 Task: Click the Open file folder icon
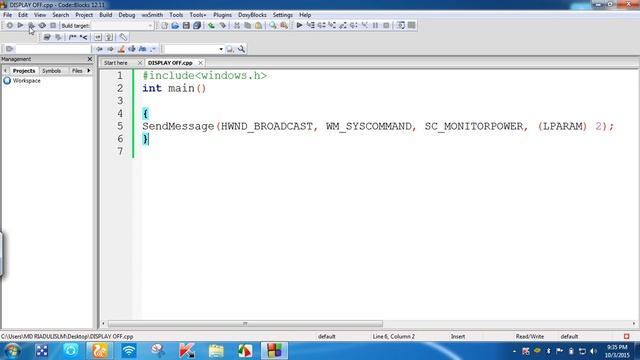pyautogui.click(x=175, y=25)
